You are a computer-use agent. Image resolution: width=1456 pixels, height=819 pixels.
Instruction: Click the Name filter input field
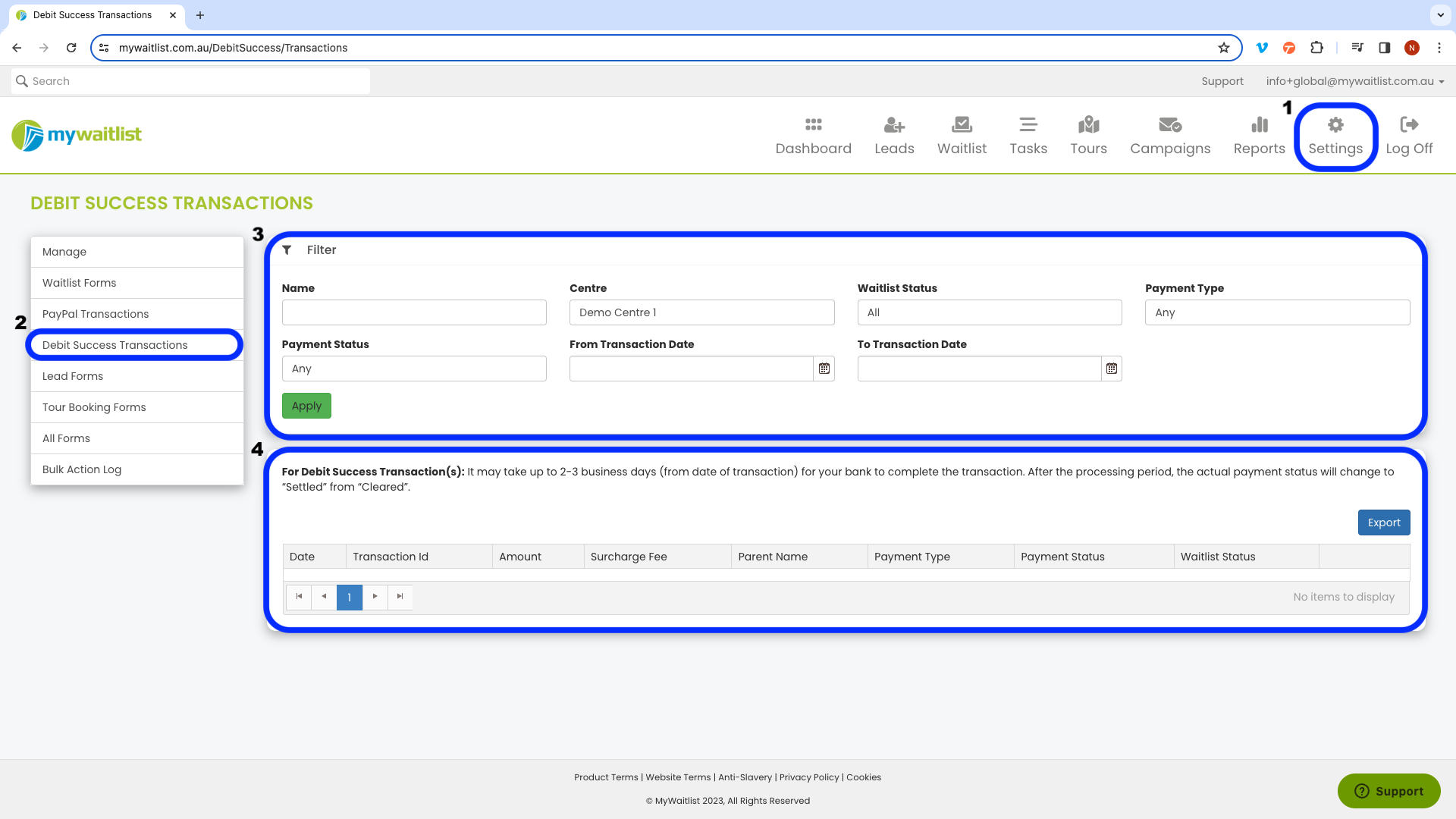click(x=414, y=312)
